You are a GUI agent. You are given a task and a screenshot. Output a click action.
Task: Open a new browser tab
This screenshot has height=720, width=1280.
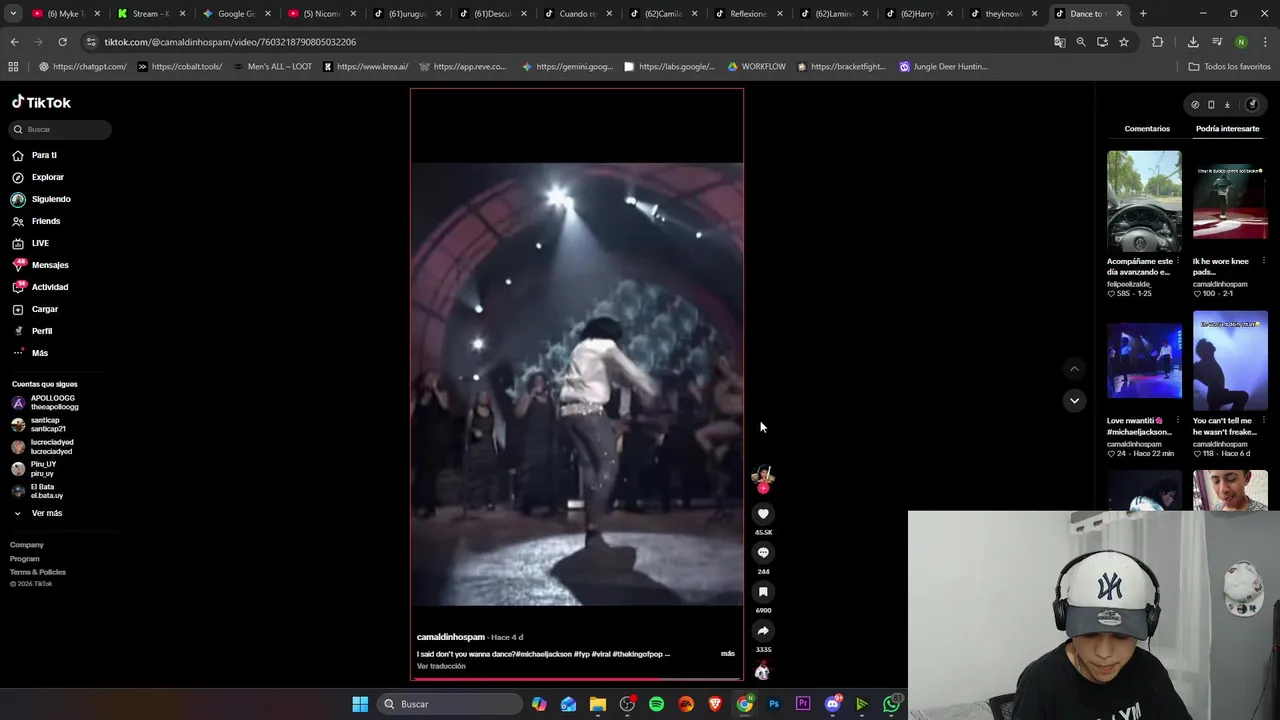coord(1143,14)
